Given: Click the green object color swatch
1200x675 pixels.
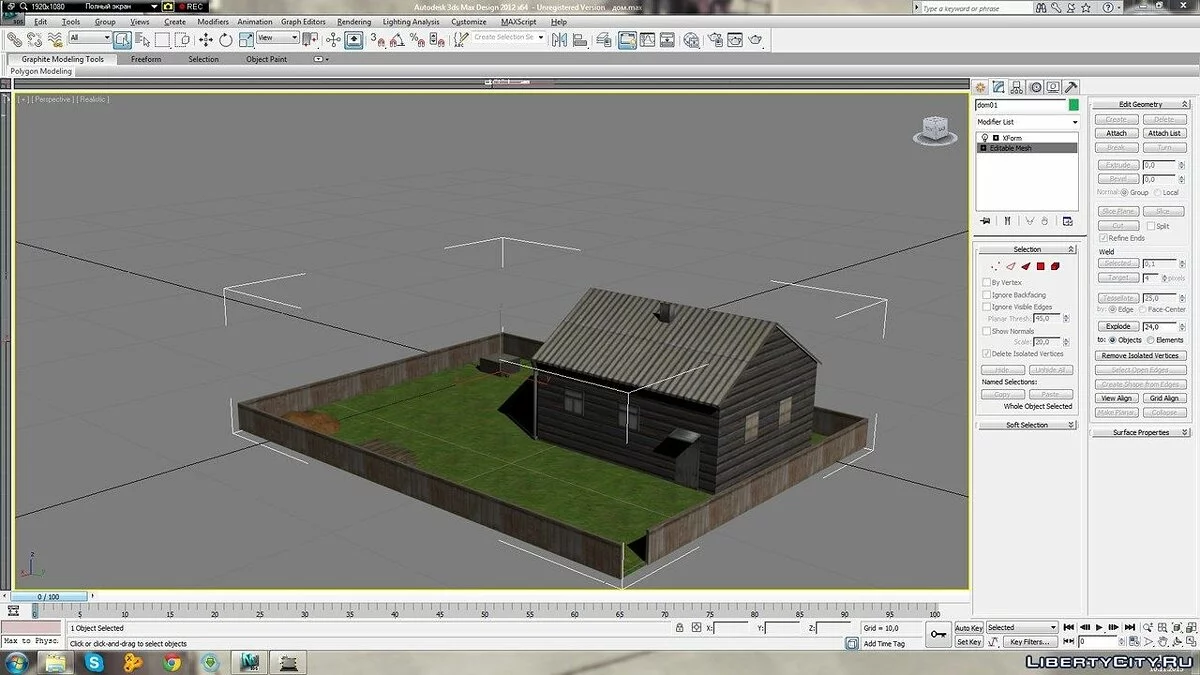Looking at the screenshot, I should coord(1074,105).
